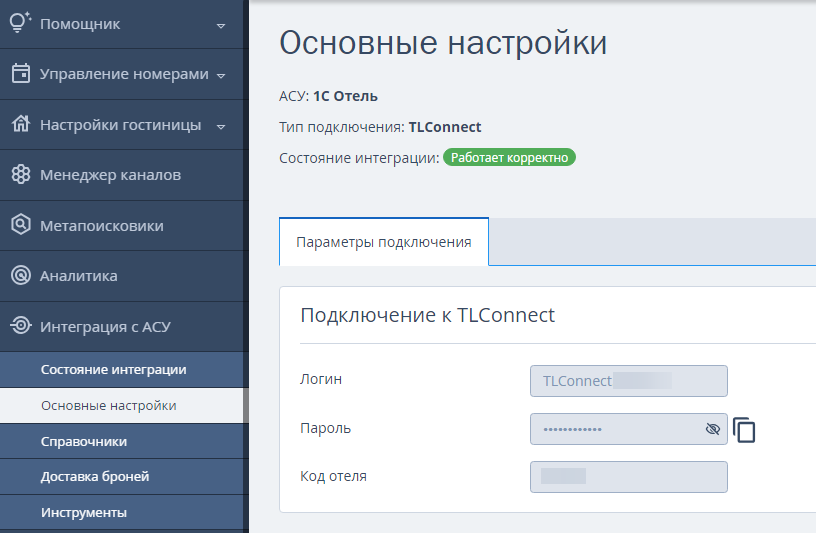Expand the Настройки гостиницы dropdown arrow
Viewport: 816px width, 533px height.
point(221,126)
